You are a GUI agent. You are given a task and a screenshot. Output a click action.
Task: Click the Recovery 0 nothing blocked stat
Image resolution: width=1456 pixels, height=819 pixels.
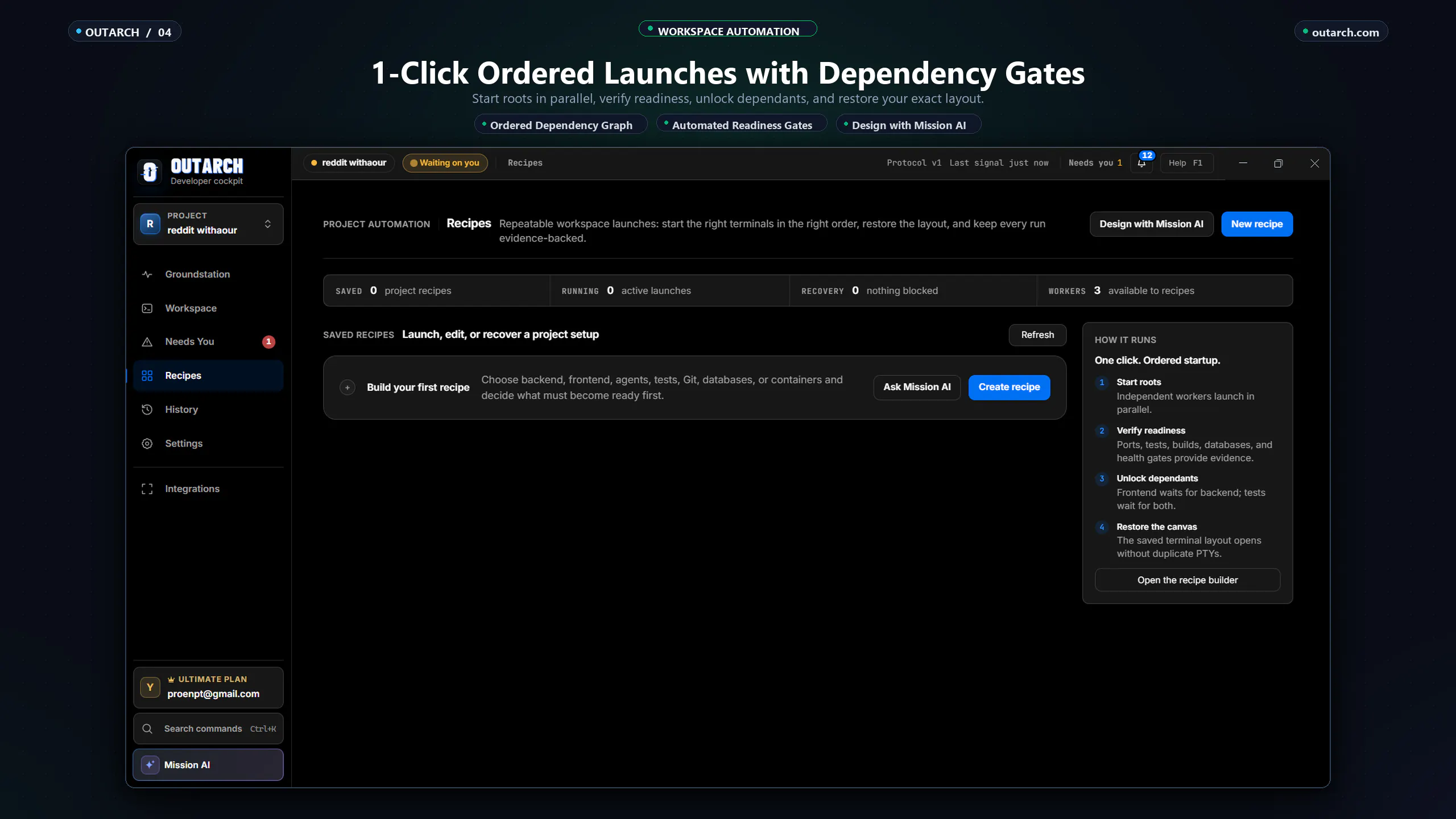click(913, 291)
